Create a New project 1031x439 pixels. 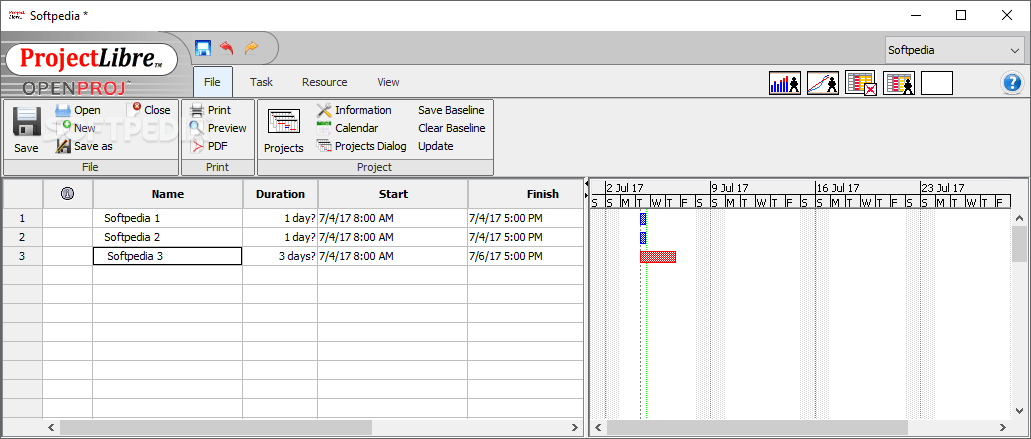[x=75, y=128]
